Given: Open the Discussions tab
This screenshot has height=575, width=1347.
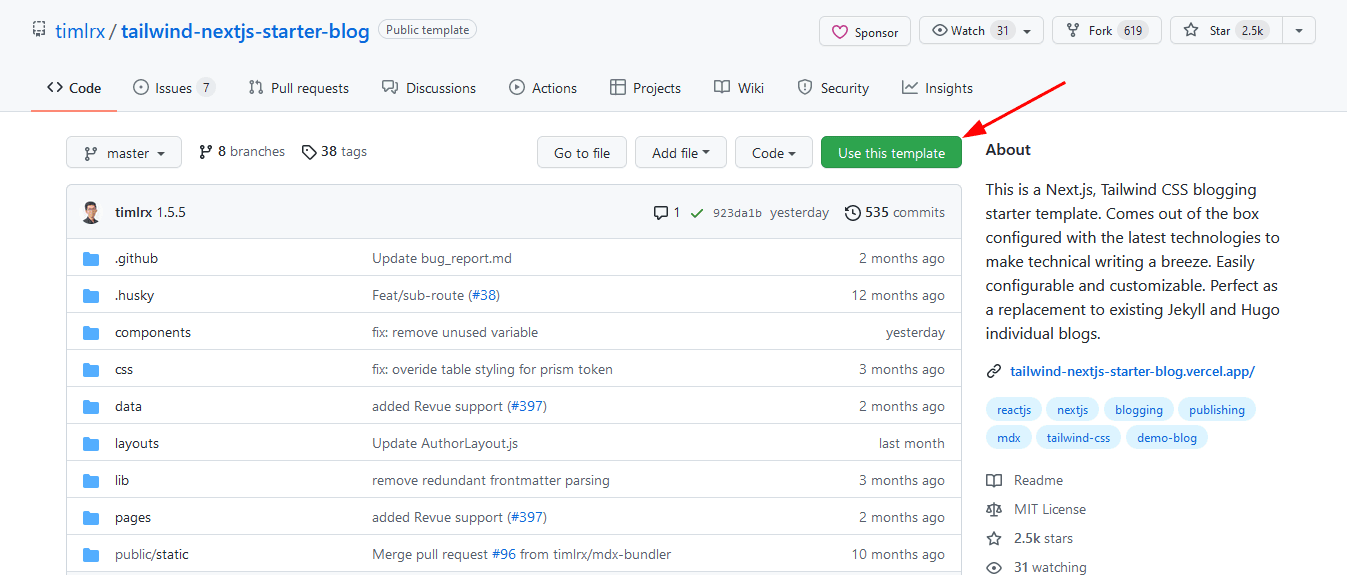Looking at the screenshot, I should 429,88.
